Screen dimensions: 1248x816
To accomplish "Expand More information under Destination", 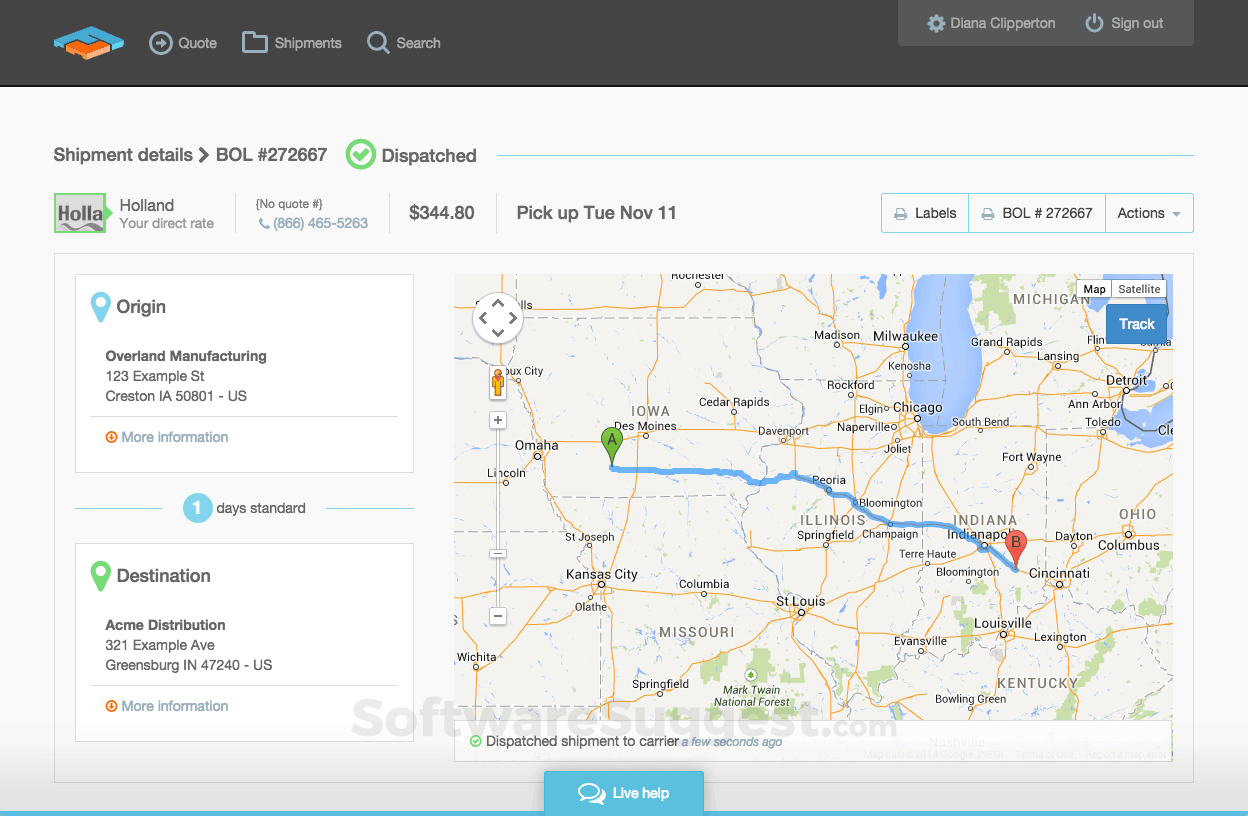I will click(x=174, y=706).
